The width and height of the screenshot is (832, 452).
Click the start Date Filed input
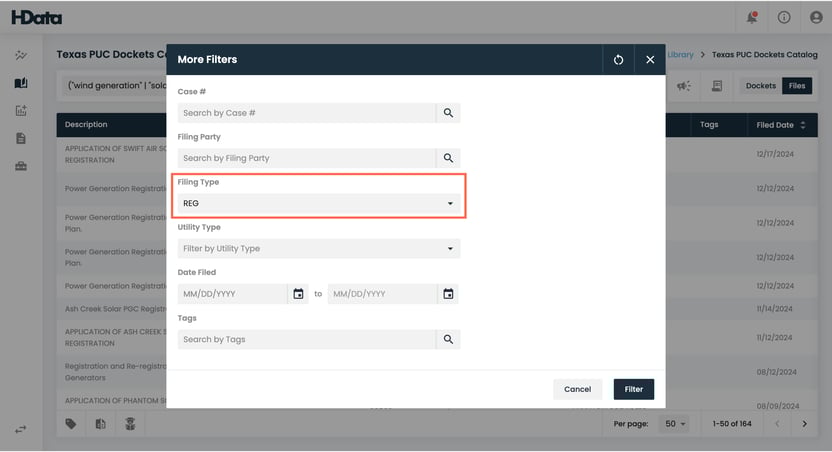pos(232,294)
